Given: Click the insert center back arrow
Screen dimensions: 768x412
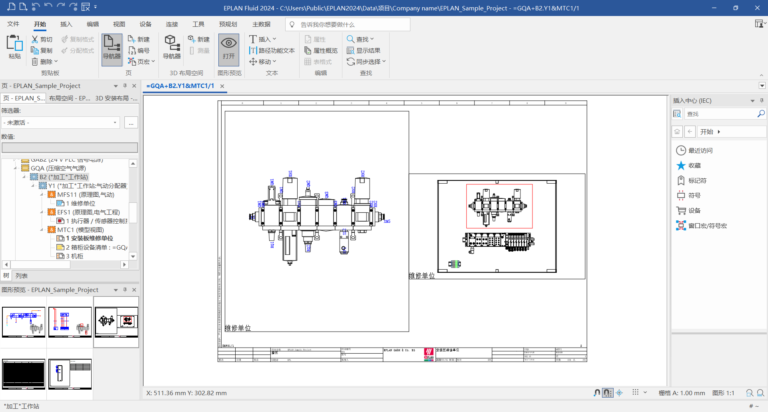Looking at the screenshot, I should [x=690, y=132].
